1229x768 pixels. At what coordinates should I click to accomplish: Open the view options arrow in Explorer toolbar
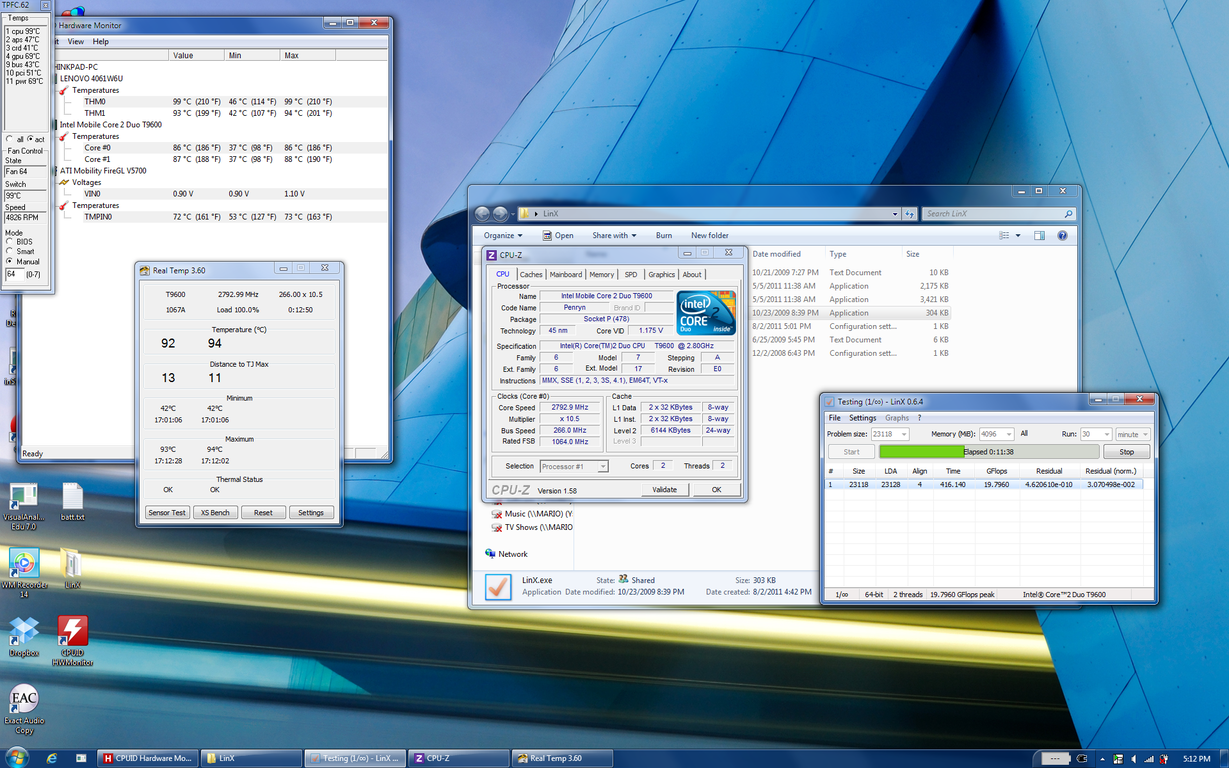tap(1018, 236)
